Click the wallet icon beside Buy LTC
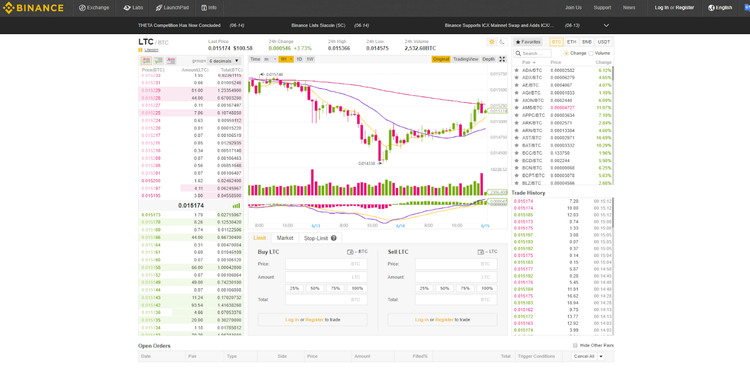The image size is (750, 371). (351, 251)
